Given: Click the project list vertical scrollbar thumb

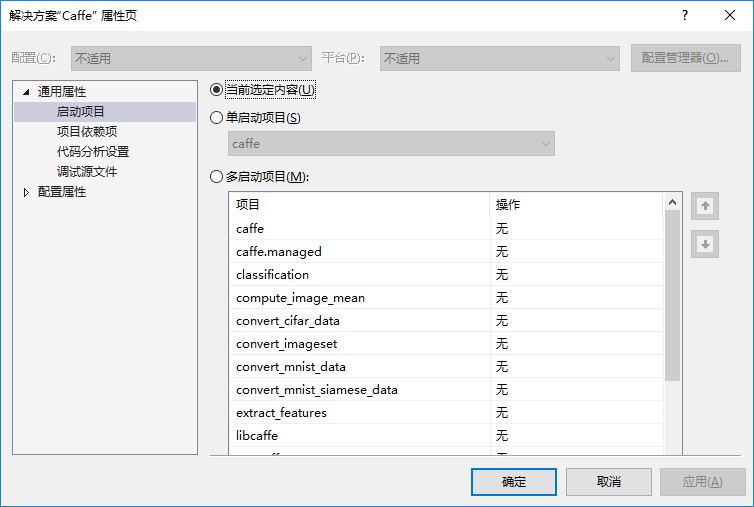Looking at the screenshot, I should pos(672,296).
